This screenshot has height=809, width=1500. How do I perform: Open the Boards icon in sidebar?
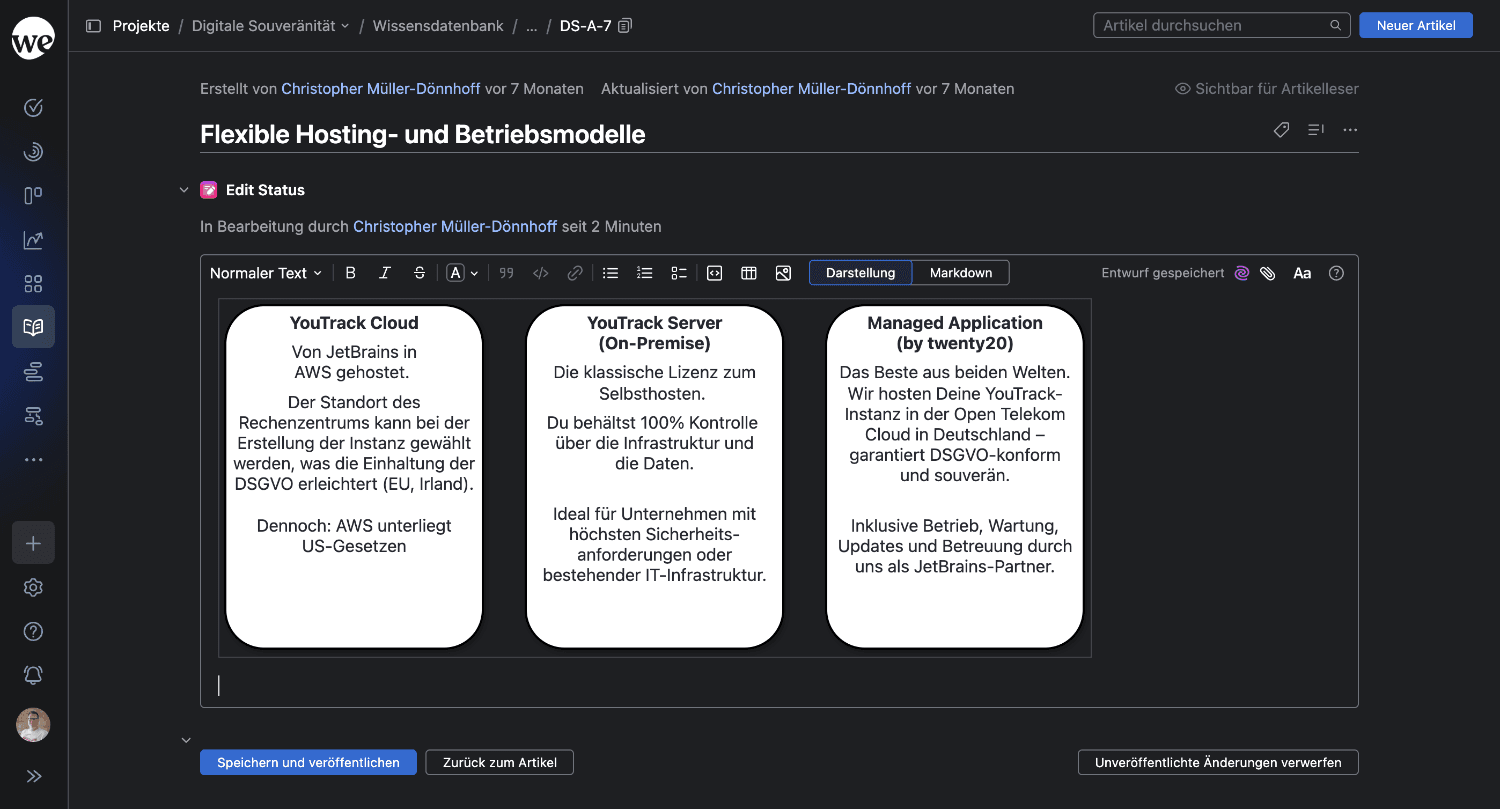(x=33, y=195)
